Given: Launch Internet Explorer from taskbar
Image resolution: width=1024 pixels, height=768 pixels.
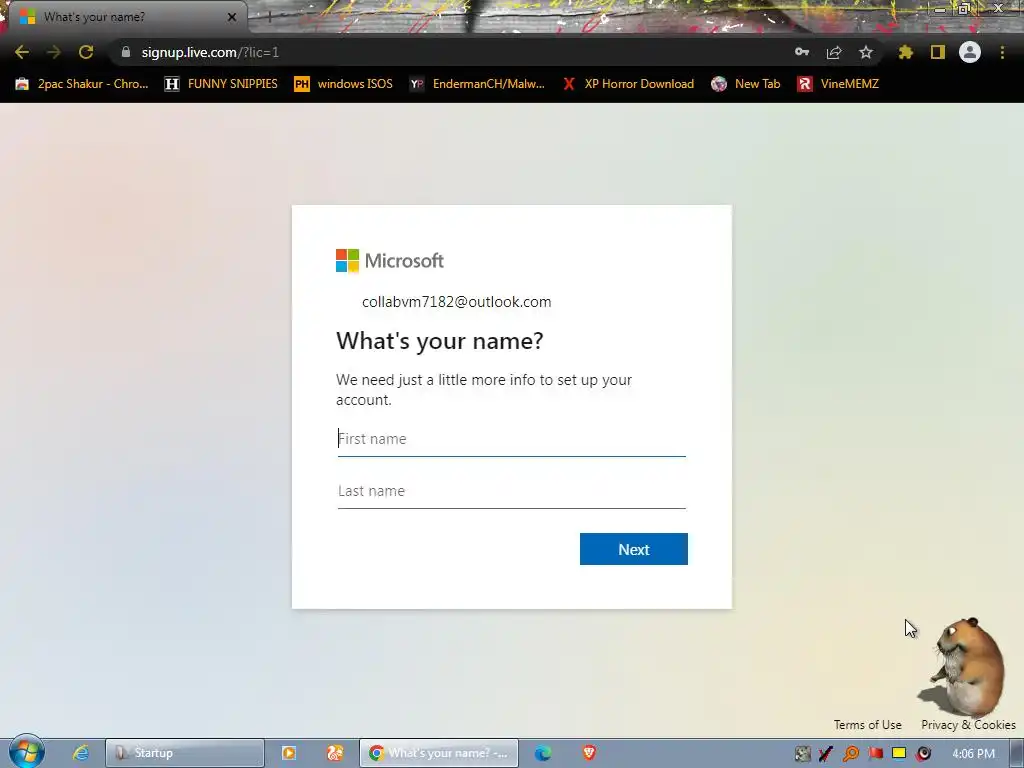Looking at the screenshot, I should click(81, 753).
